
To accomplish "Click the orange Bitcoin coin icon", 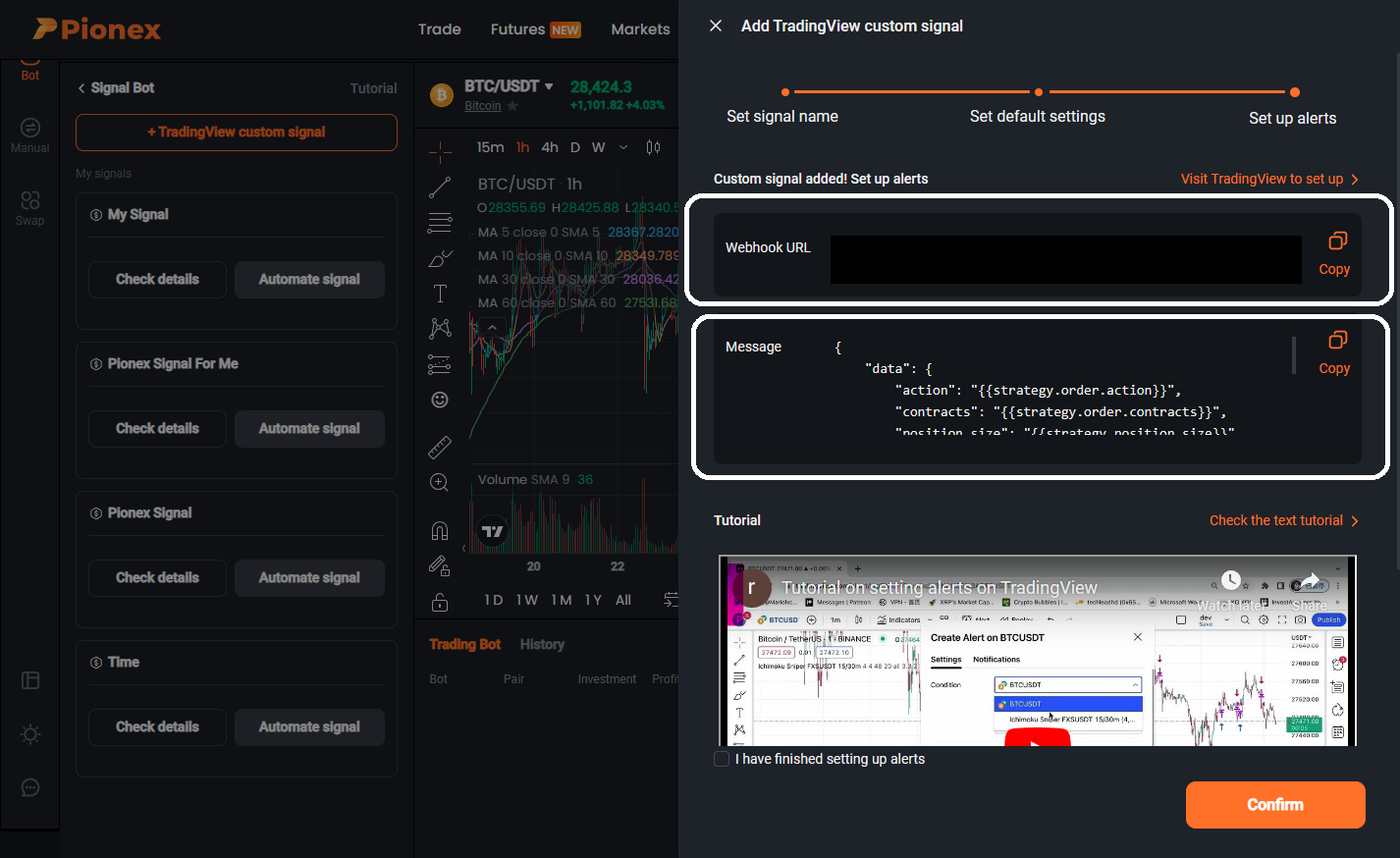I will [441, 95].
